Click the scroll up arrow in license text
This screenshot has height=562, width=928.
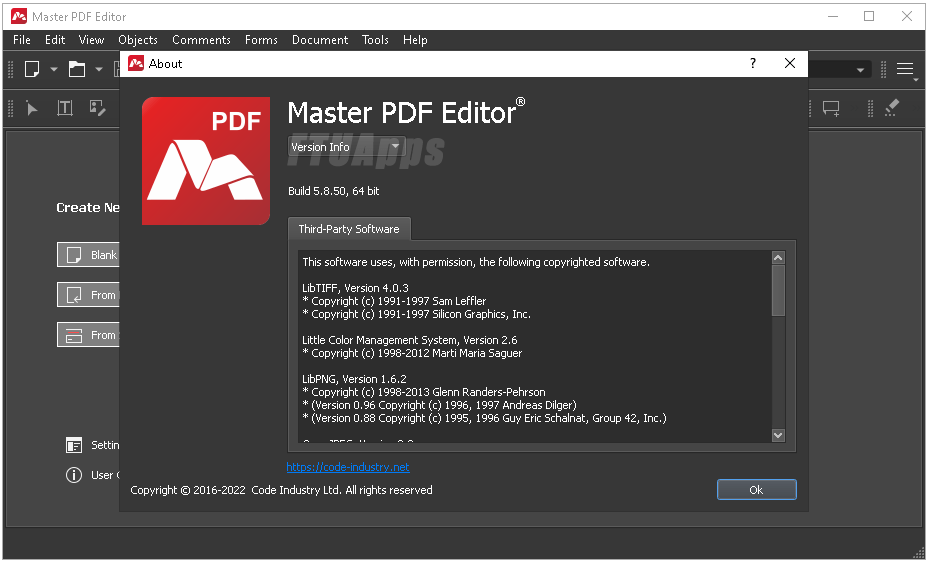tap(778, 257)
